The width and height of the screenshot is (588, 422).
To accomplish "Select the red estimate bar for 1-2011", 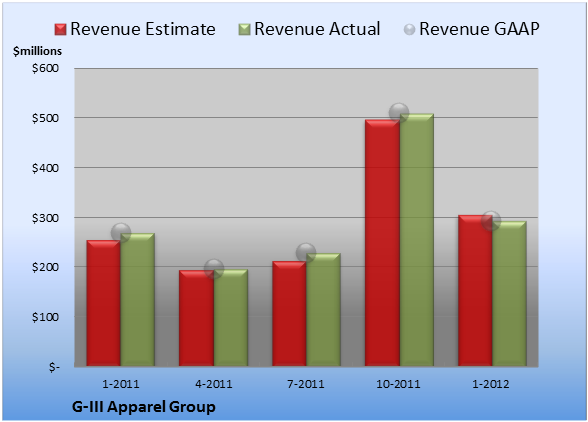I will point(104,303).
